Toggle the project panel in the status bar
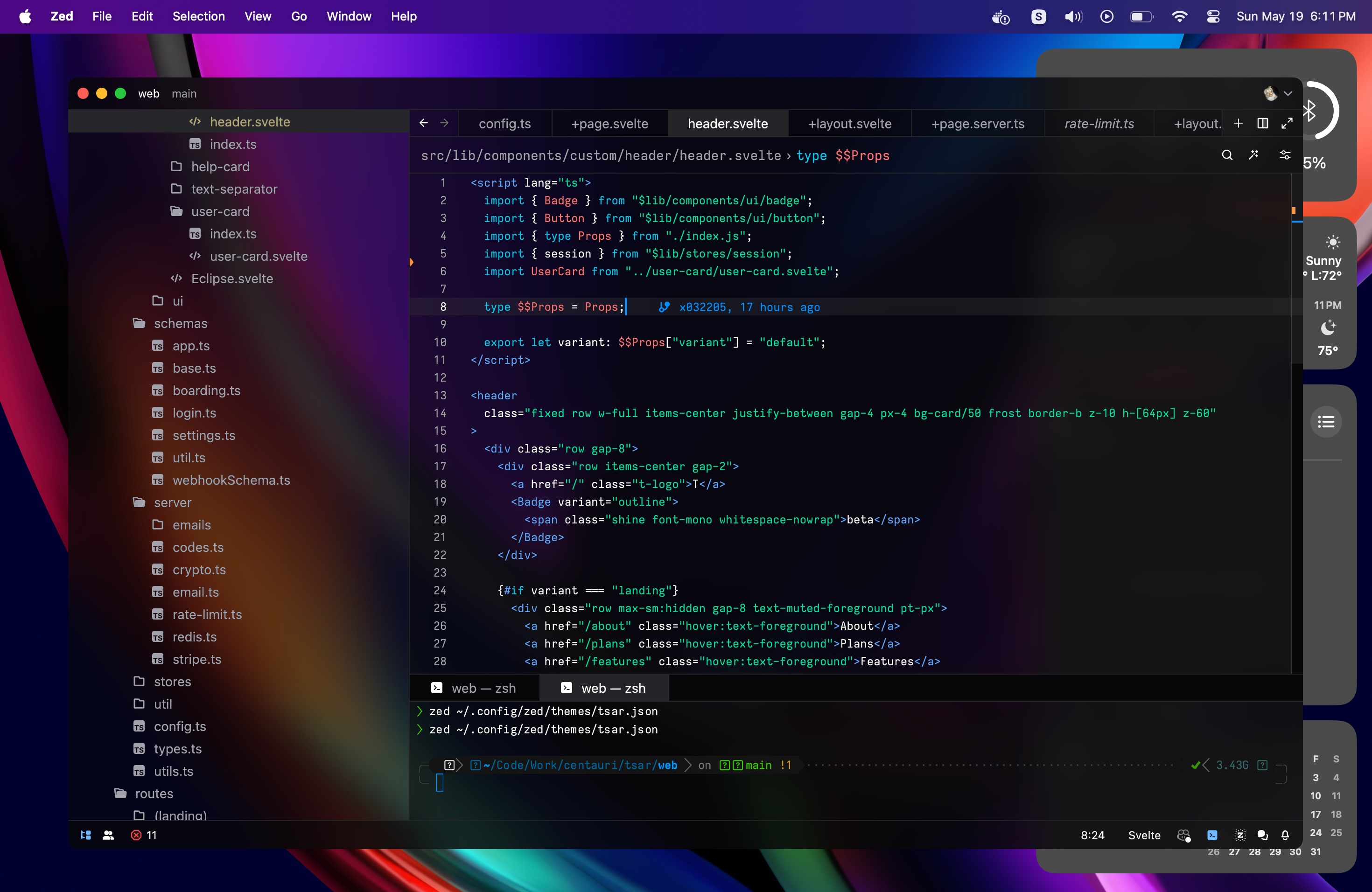The height and width of the screenshot is (892, 1372). coord(86,835)
